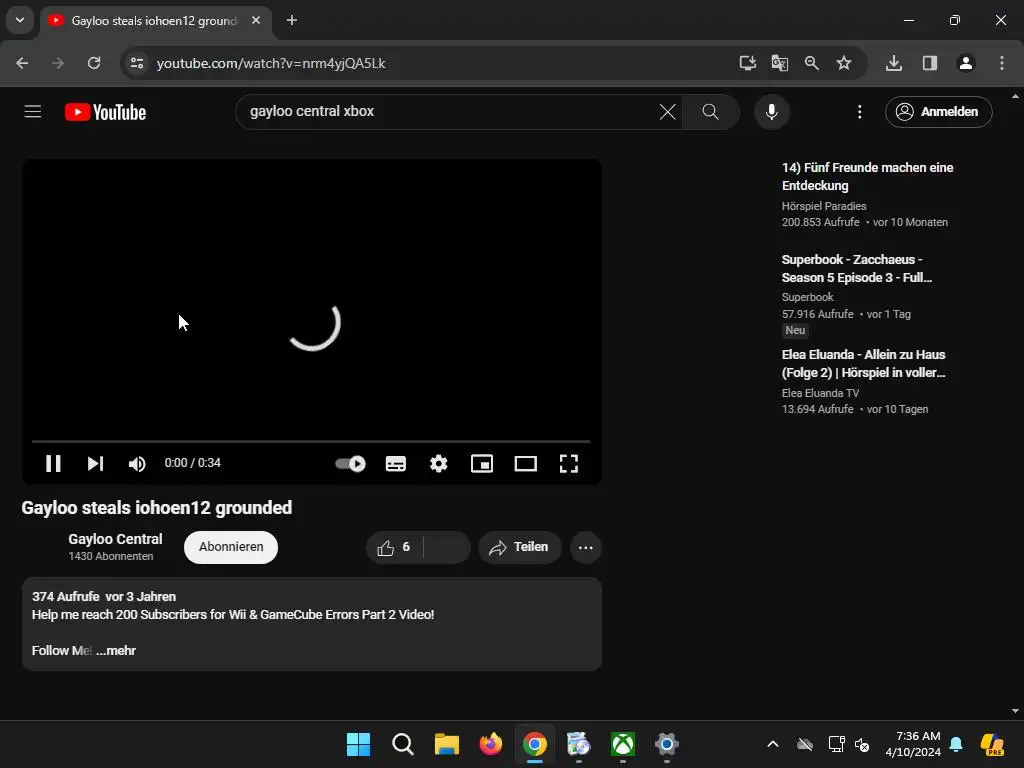The image size is (1024, 768).
Task: Submit search with magnifier button
Action: 711,112
